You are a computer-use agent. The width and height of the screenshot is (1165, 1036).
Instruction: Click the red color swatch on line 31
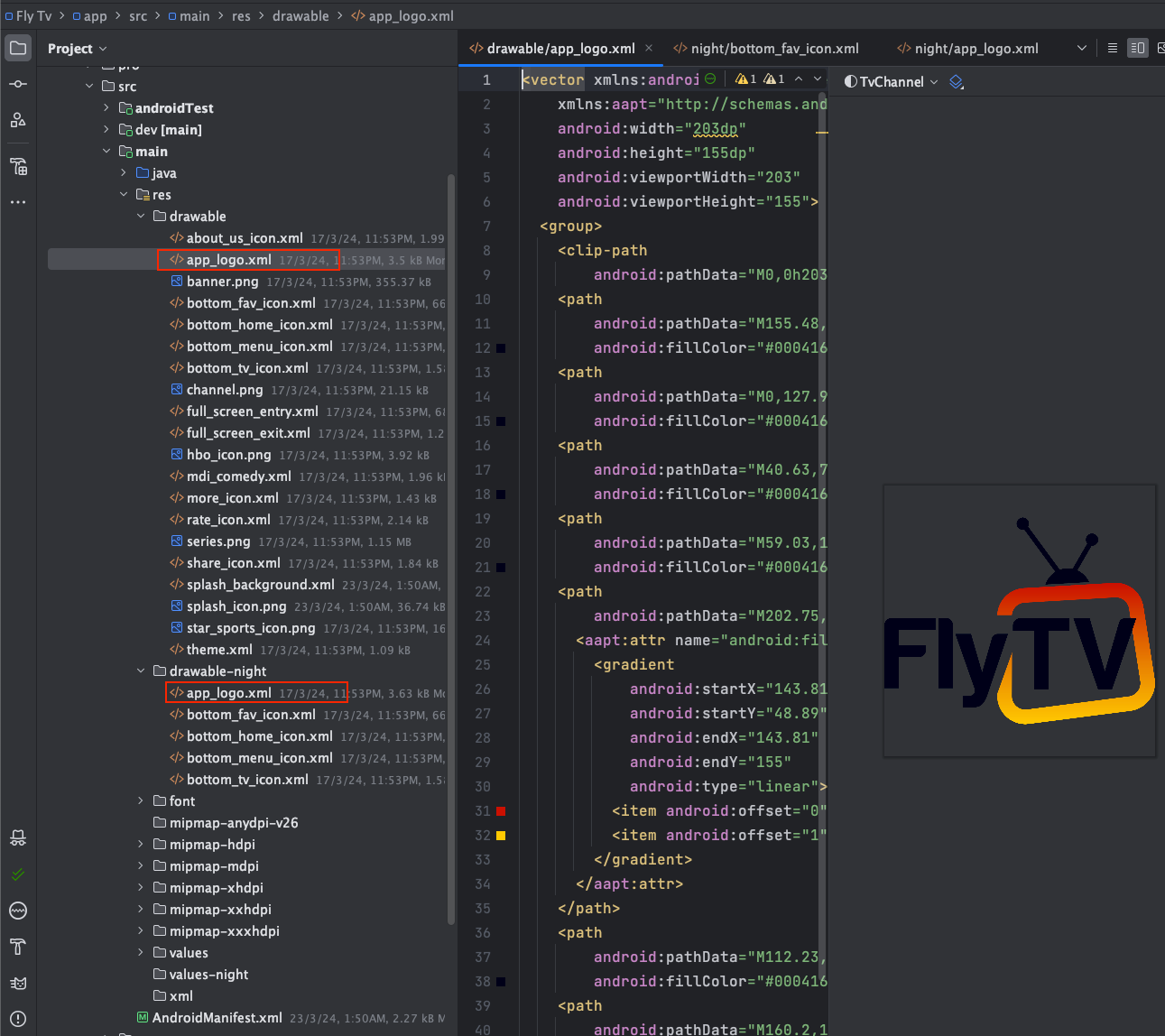pyautogui.click(x=501, y=811)
